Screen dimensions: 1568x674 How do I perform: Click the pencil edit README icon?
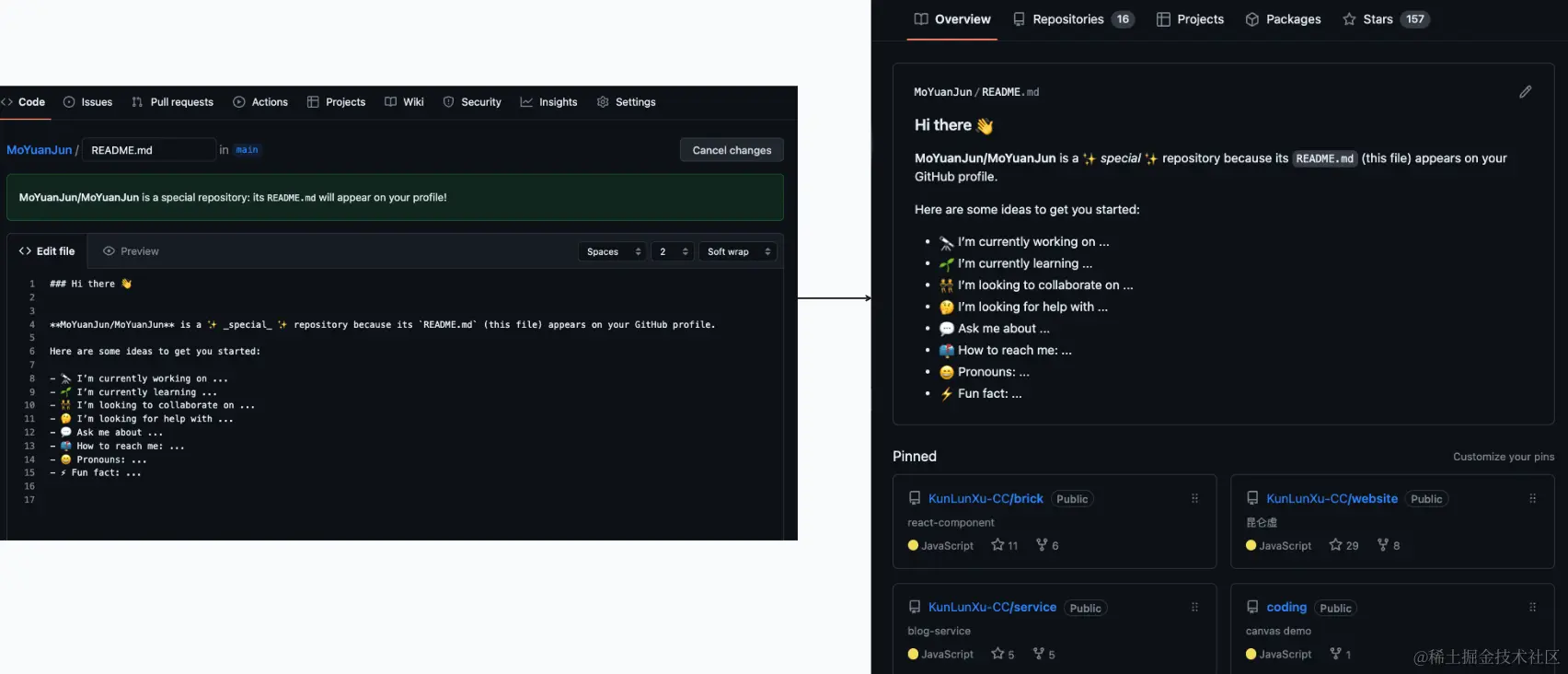point(1526,92)
